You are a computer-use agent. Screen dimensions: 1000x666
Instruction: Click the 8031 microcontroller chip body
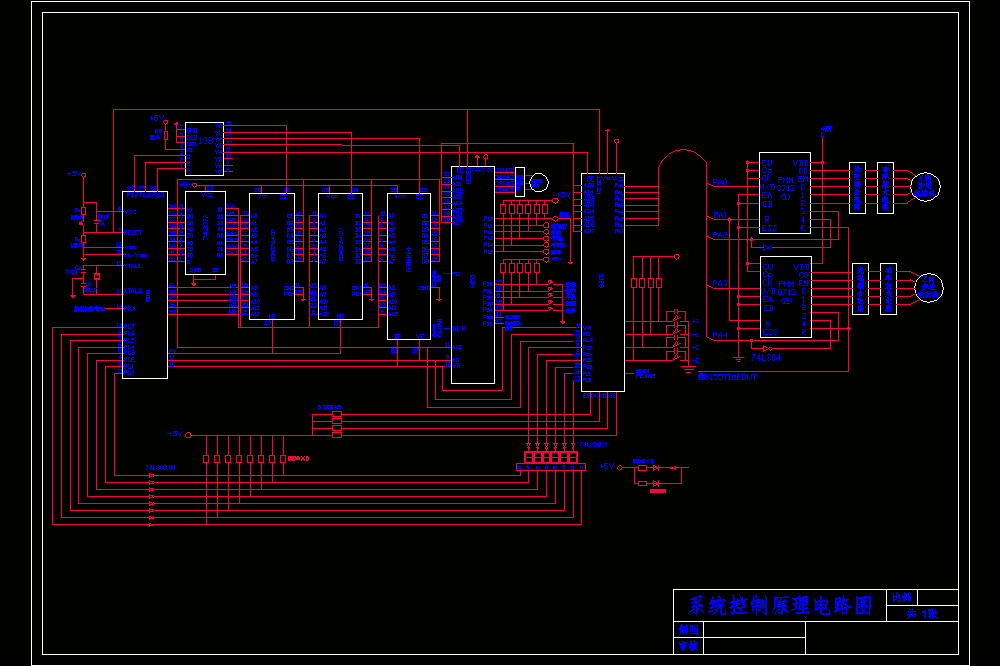coord(145,285)
